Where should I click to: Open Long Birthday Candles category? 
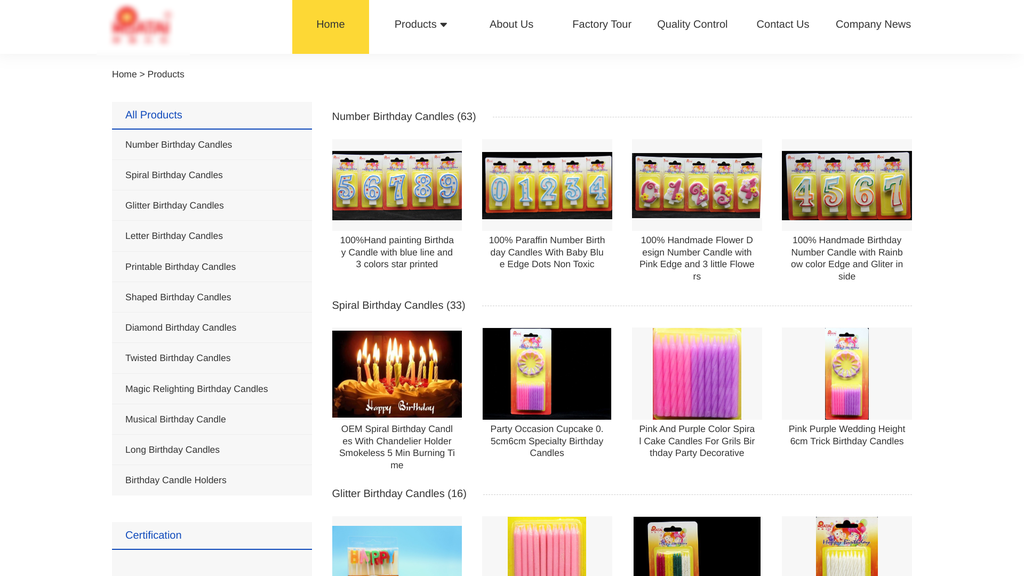[172, 450]
